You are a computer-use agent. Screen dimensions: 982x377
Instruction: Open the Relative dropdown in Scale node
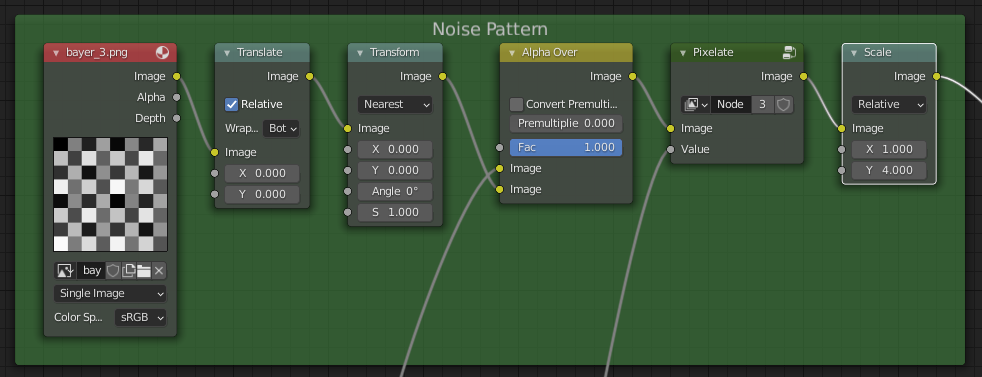click(889, 105)
